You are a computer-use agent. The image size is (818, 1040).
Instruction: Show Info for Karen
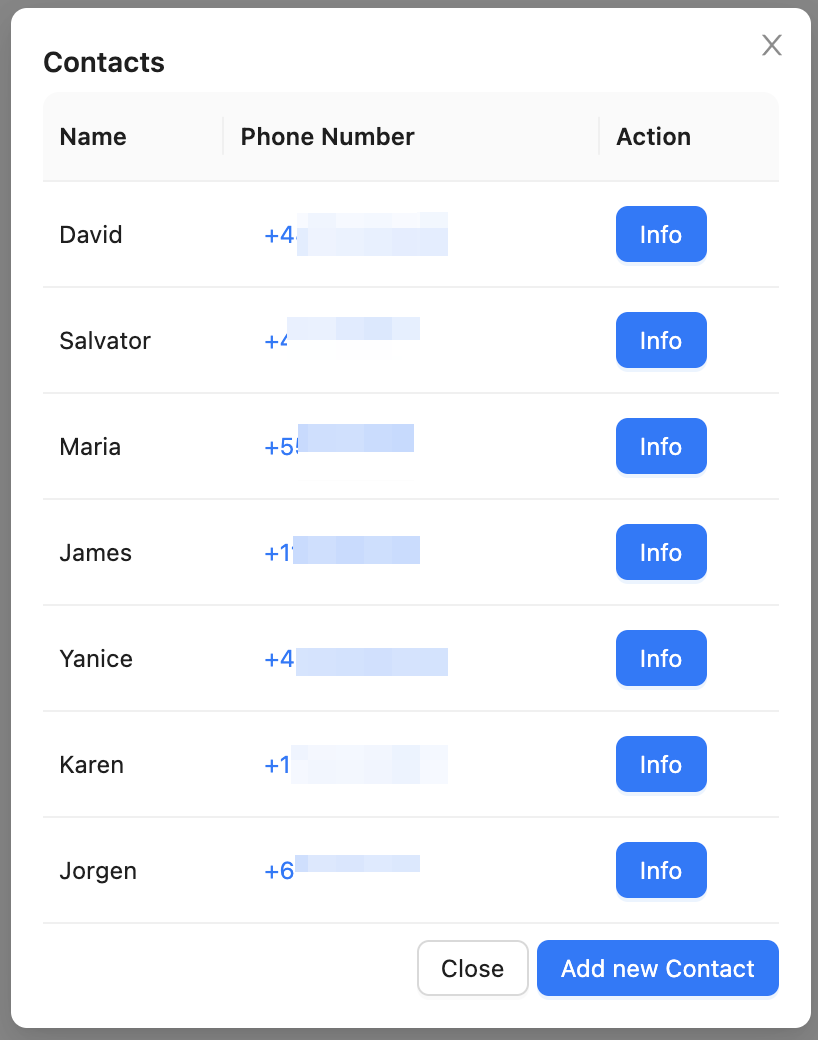[661, 765]
